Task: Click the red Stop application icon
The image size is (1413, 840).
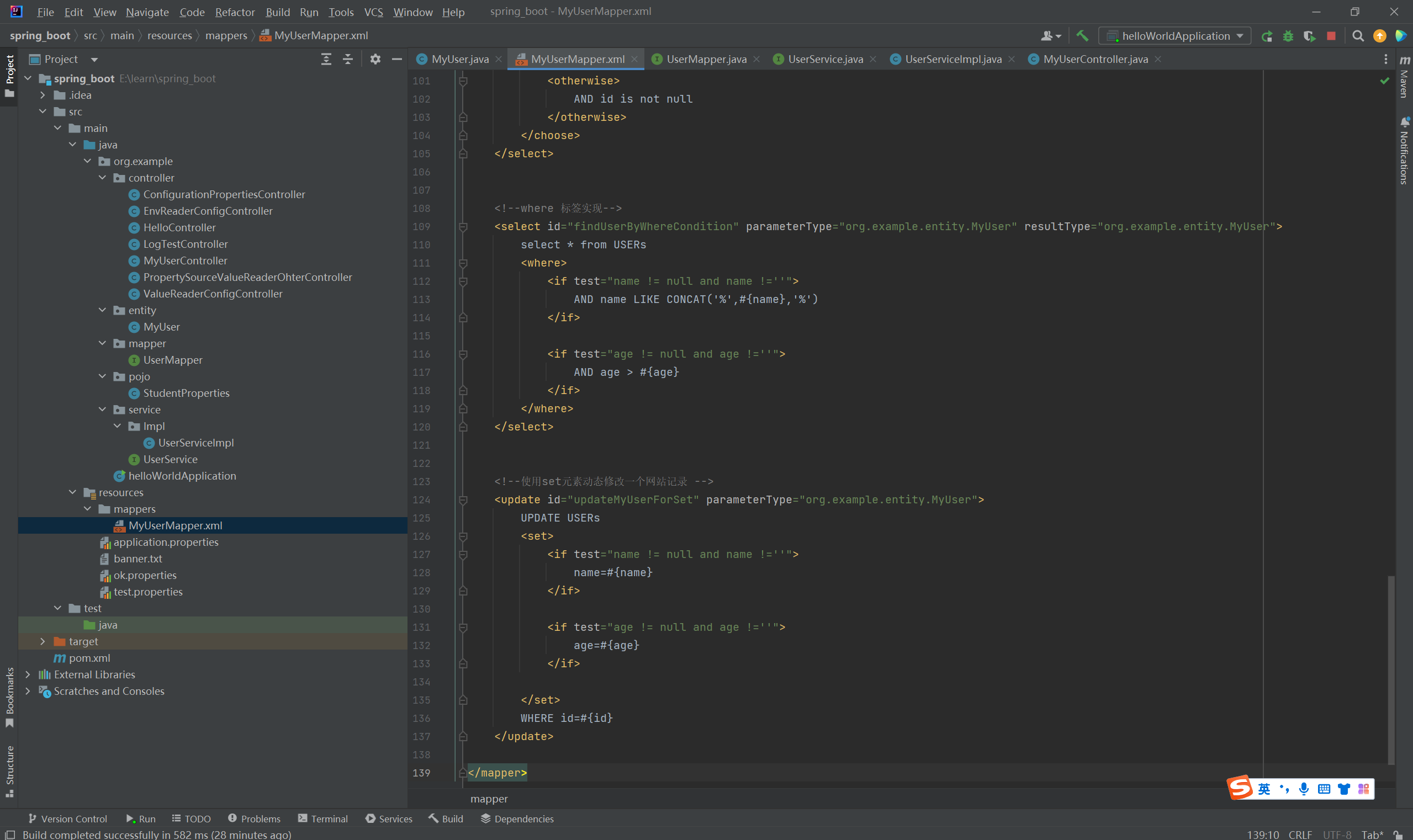Action: pyautogui.click(x=1331, y=36)
